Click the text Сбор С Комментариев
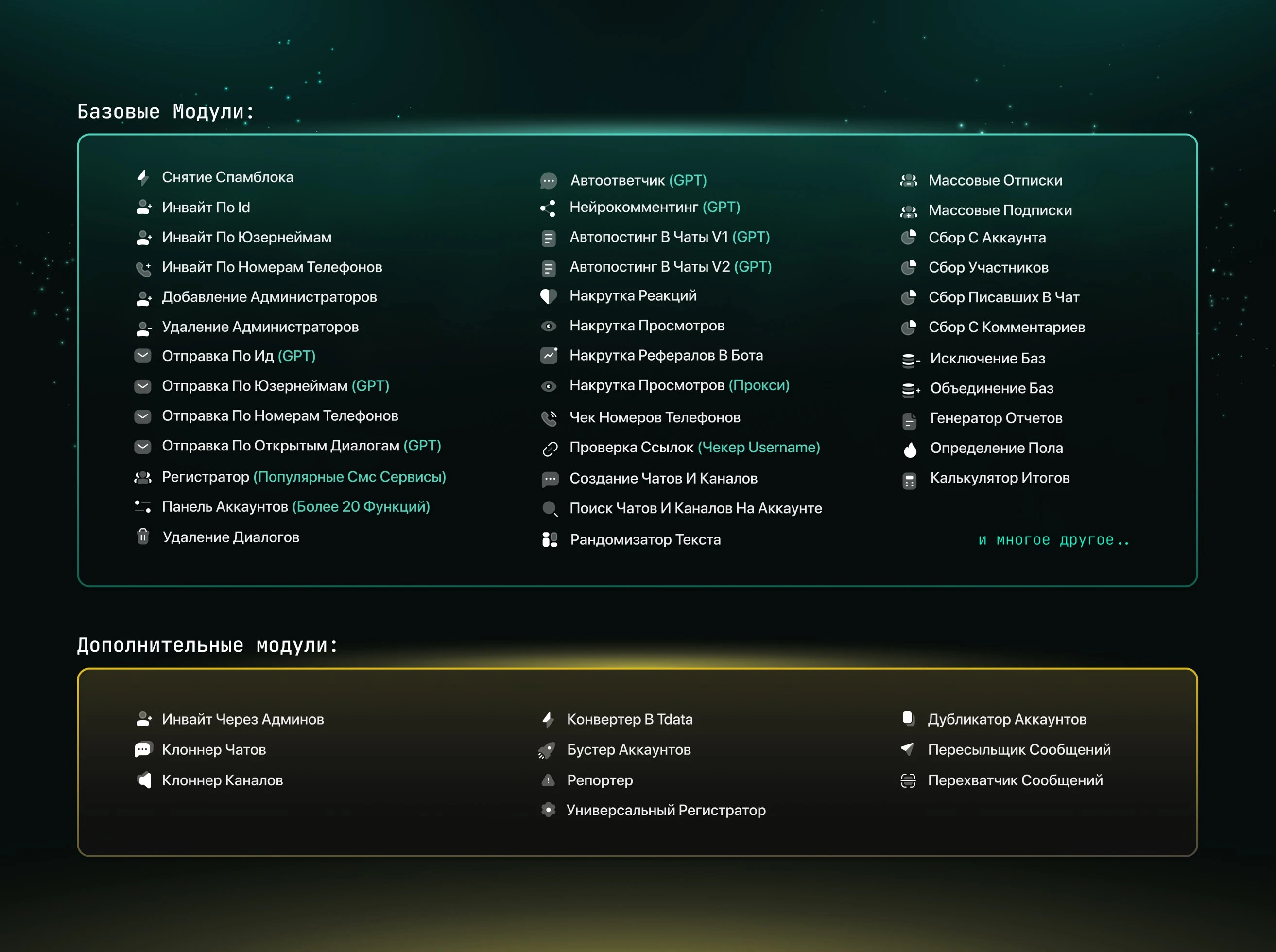The image size is (1276, 952). click(1006, 328)
